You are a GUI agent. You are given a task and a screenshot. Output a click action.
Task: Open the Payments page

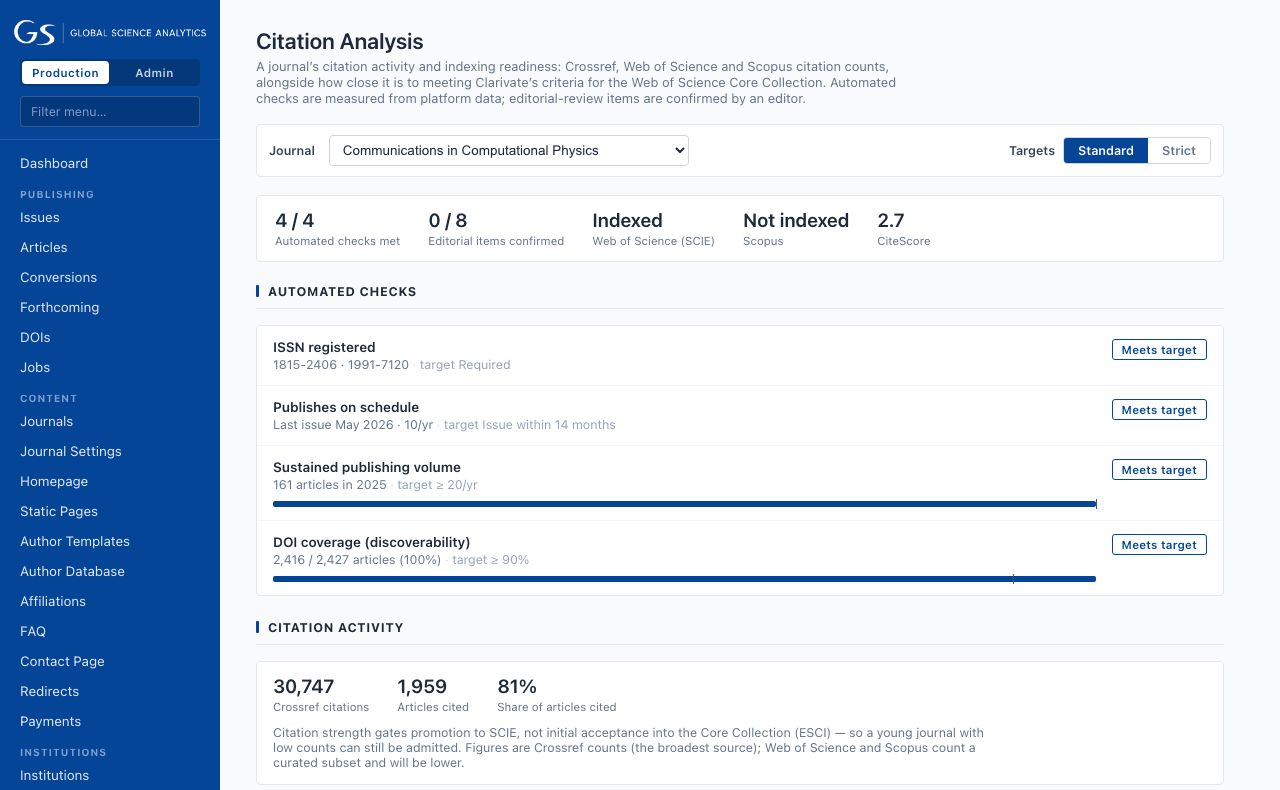(51, 721)
